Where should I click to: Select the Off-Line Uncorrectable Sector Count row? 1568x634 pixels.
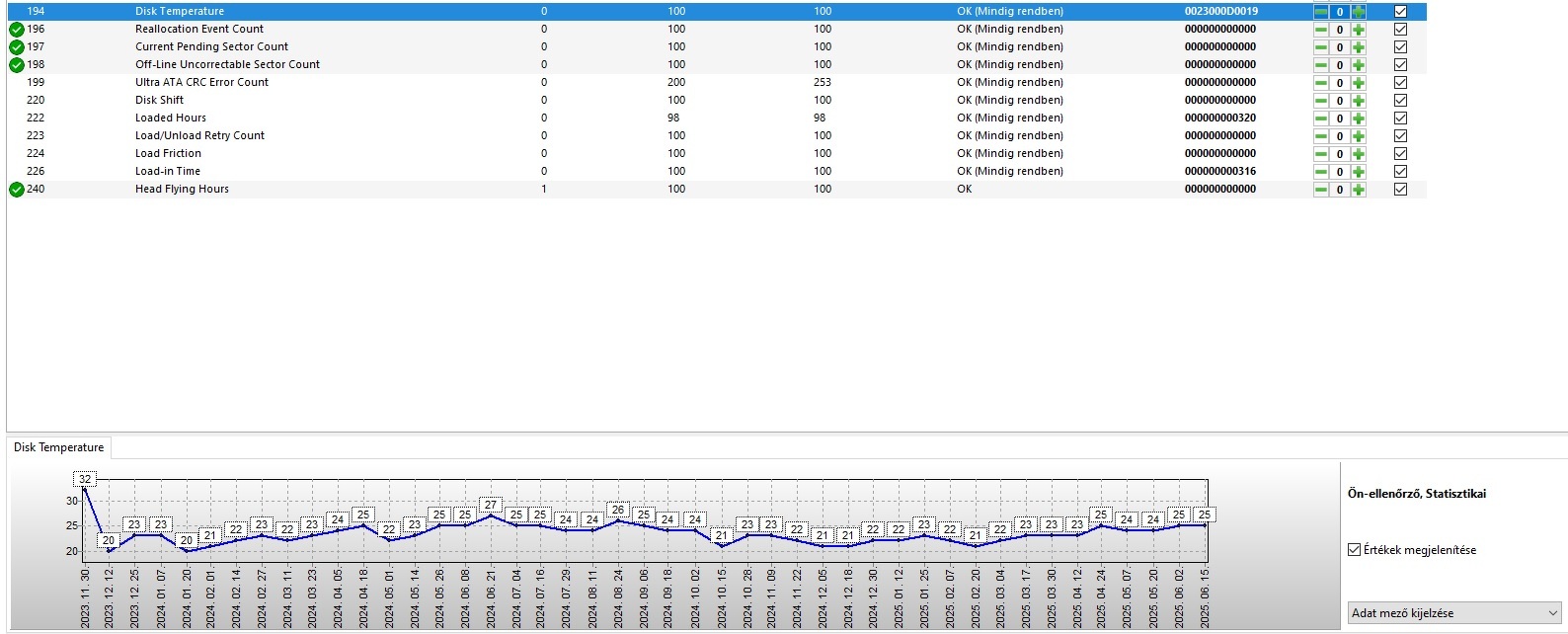717,65
